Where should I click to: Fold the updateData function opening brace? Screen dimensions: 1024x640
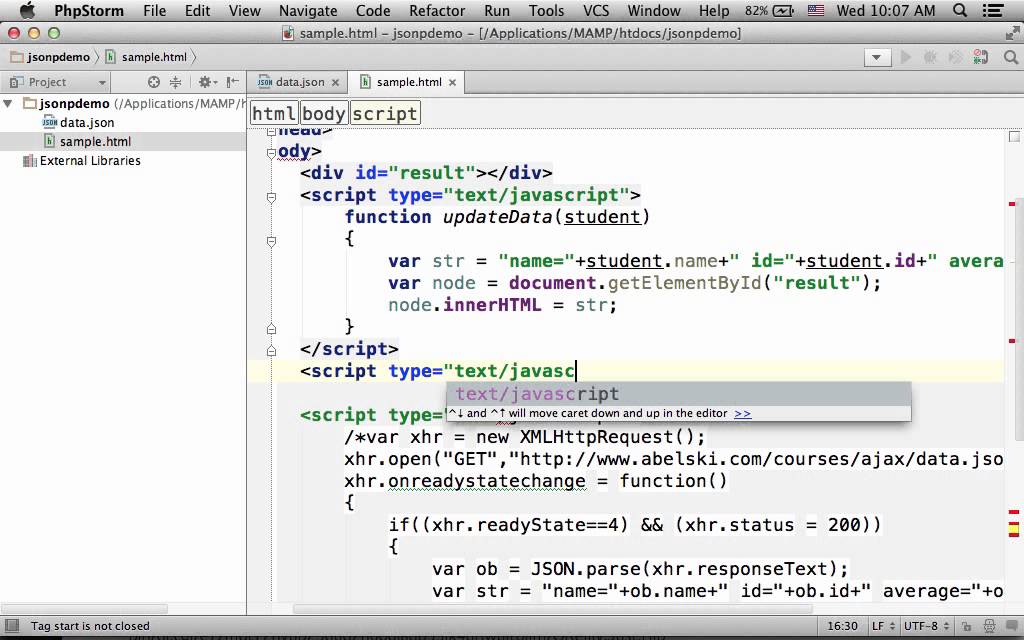[x=271, y=241]
